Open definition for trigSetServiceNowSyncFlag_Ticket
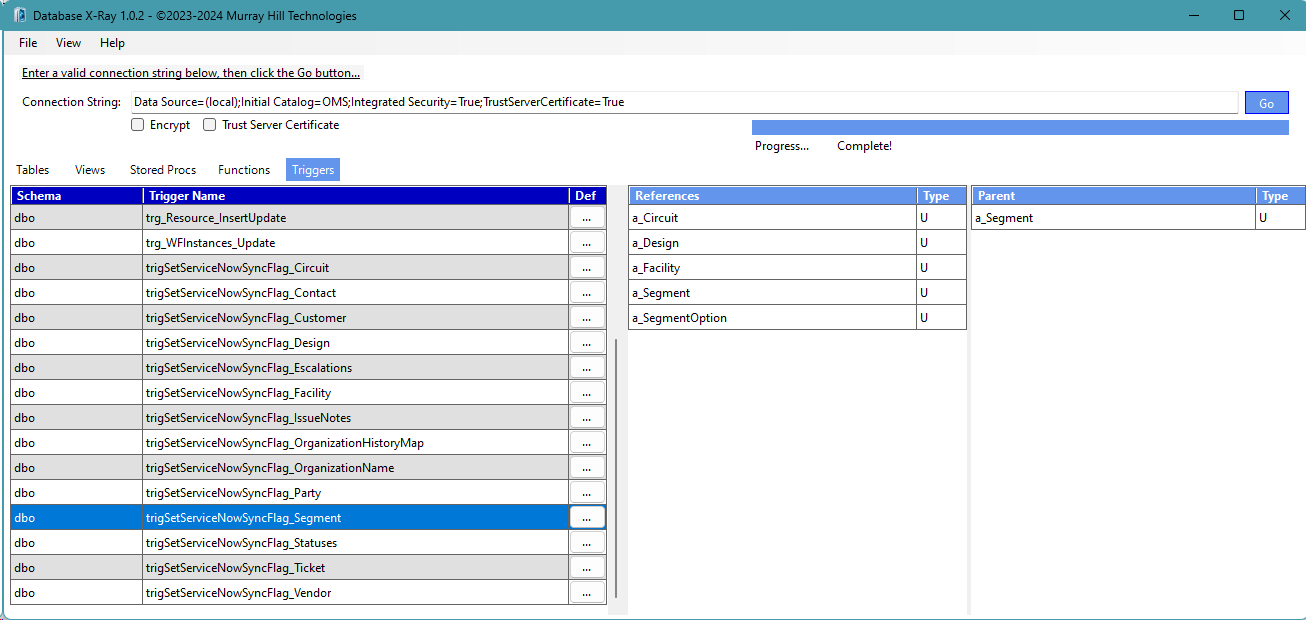The height and width of the screenshot is (620, 1306). (587, 567)
